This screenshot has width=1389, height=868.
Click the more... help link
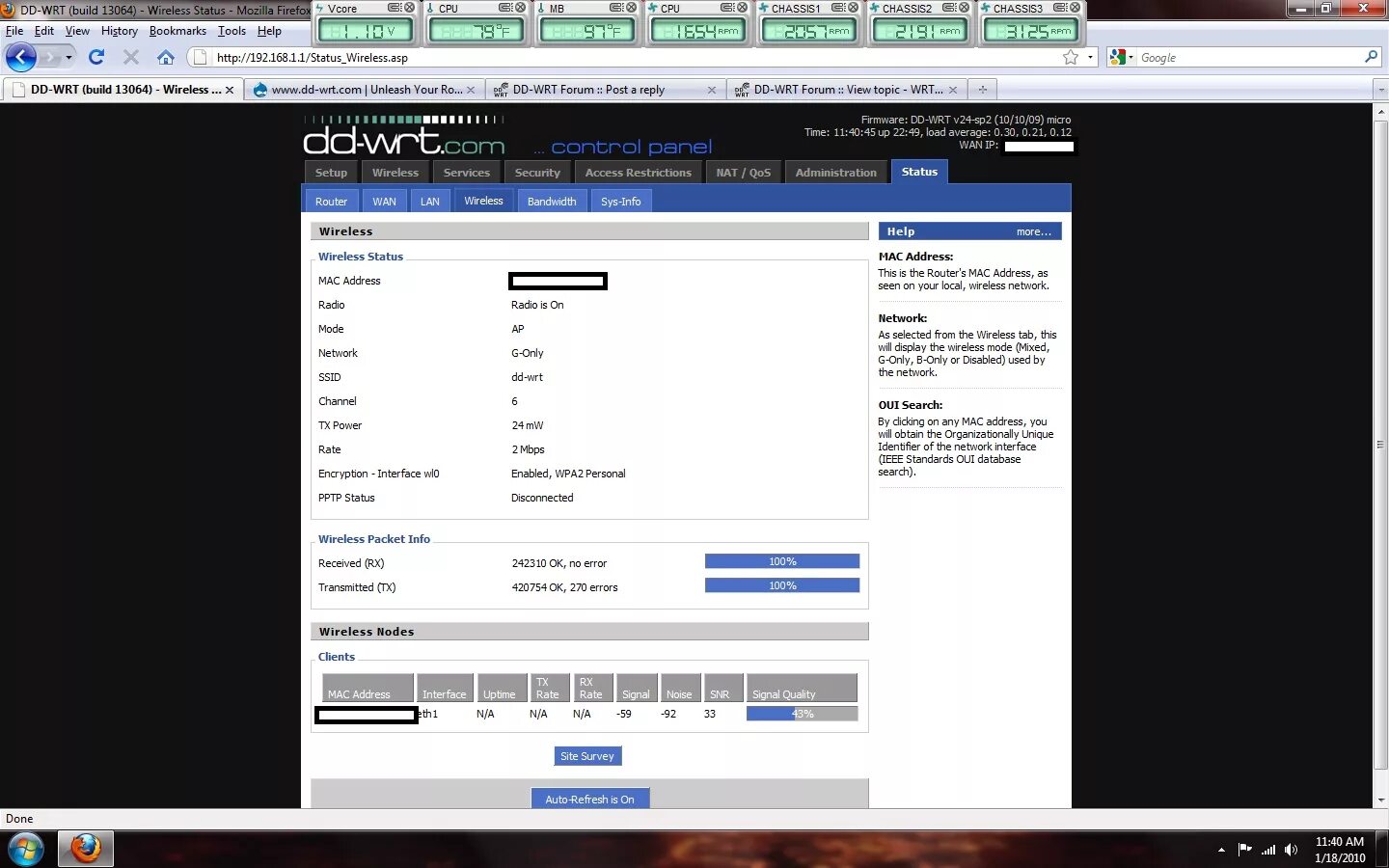coord(1034,231)
